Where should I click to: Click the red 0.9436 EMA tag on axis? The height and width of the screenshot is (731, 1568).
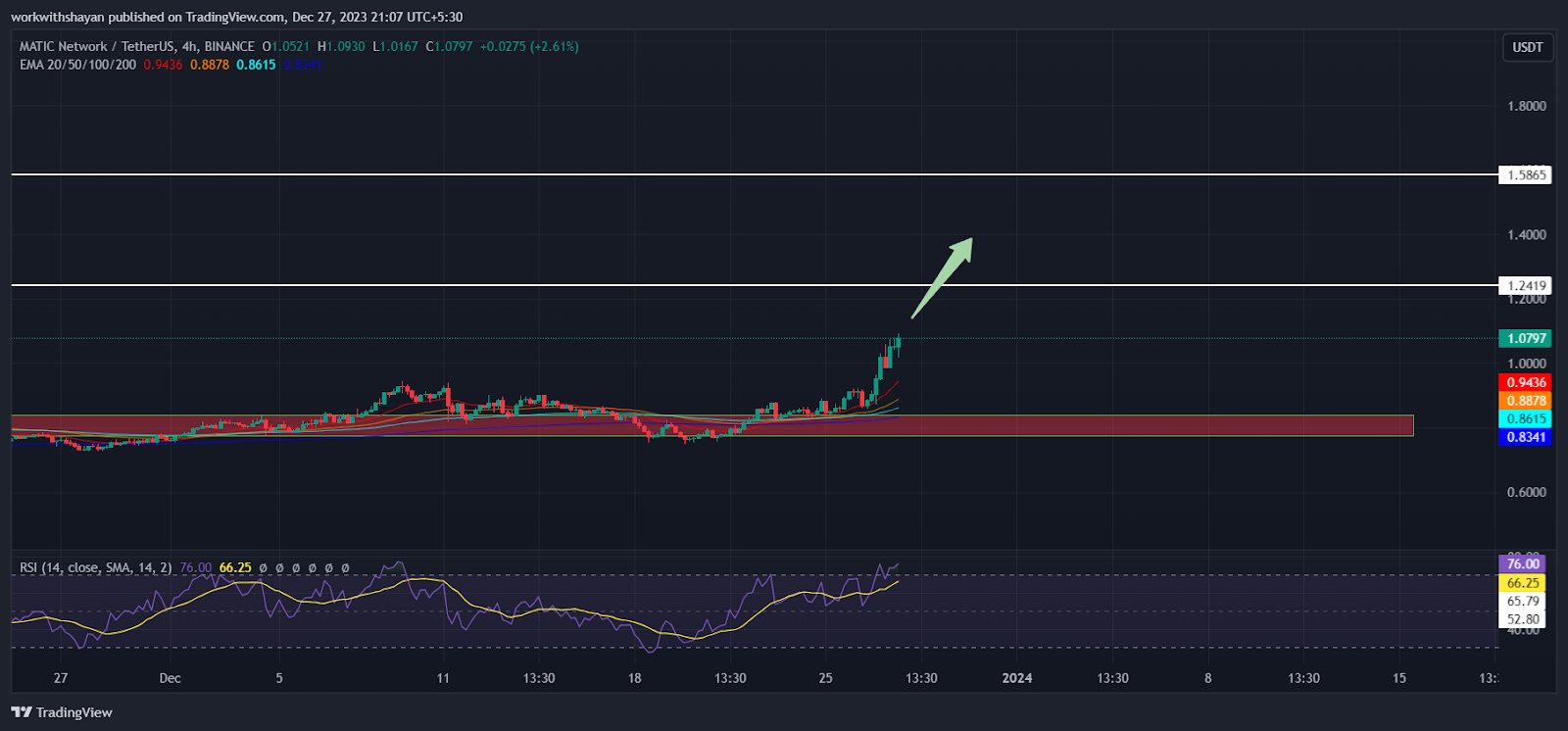[1527, 383]
